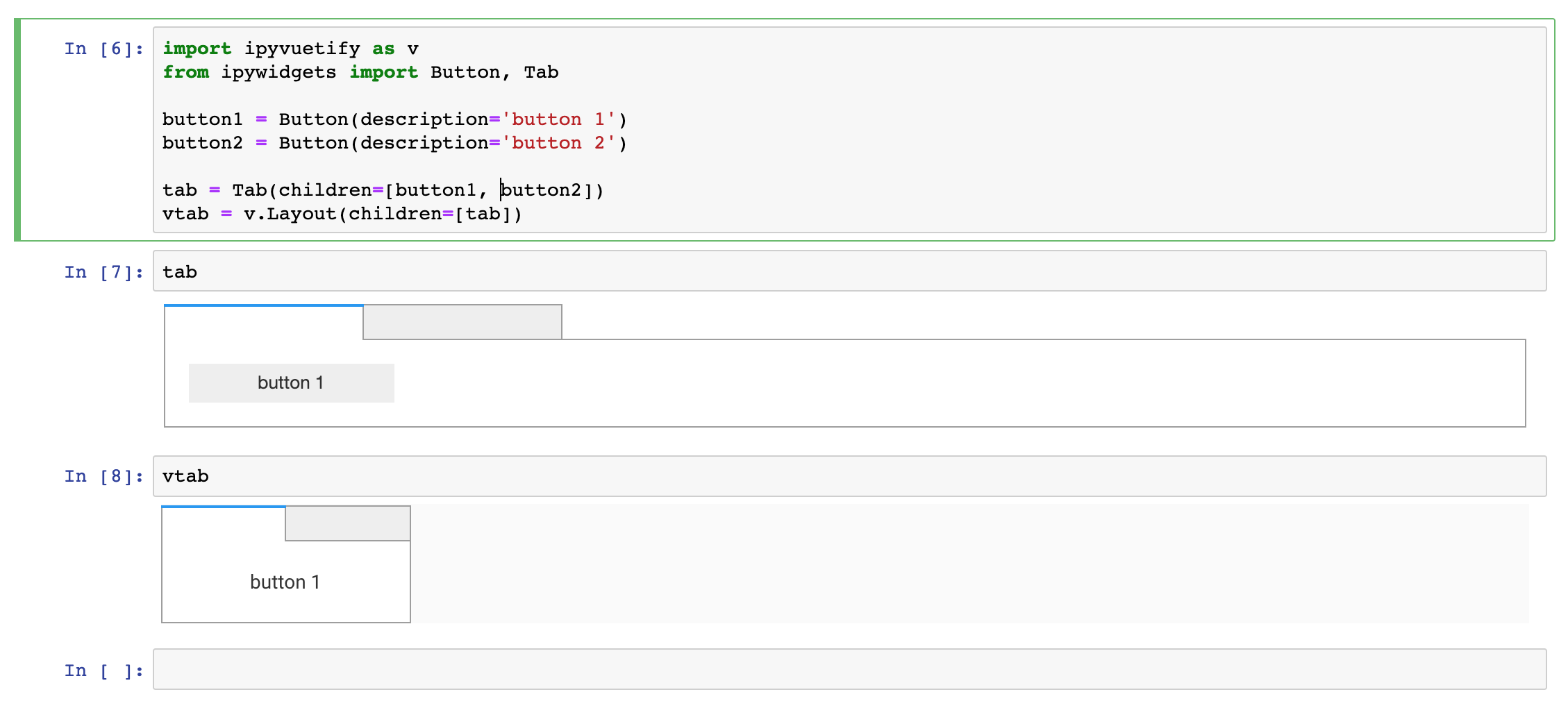Click the In [6] prompt label
The width and height of the screenshot is (1568, 708).
[x=102, y=48]
